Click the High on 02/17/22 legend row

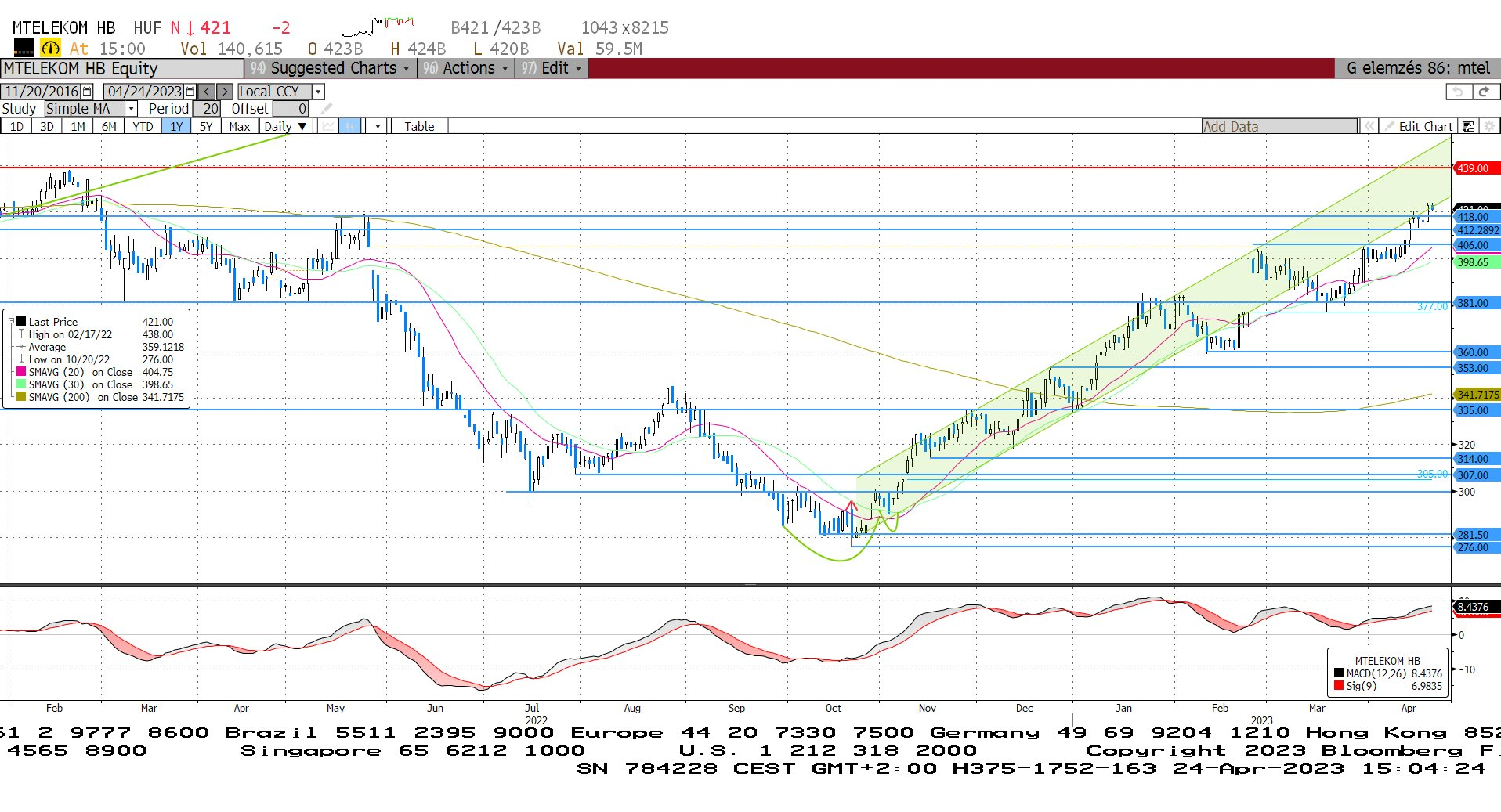96,334
